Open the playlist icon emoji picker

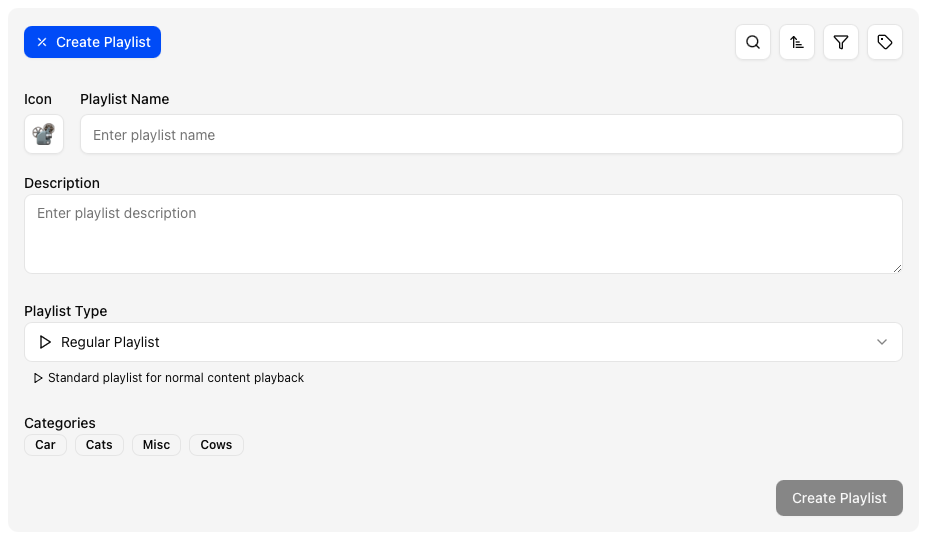[44, 134]
